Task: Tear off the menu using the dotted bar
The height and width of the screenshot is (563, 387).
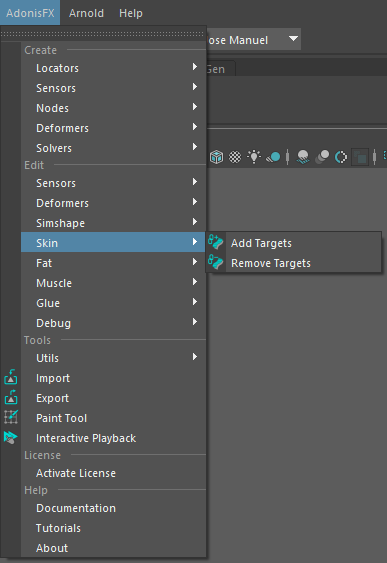Action: [x=103, y=34]
